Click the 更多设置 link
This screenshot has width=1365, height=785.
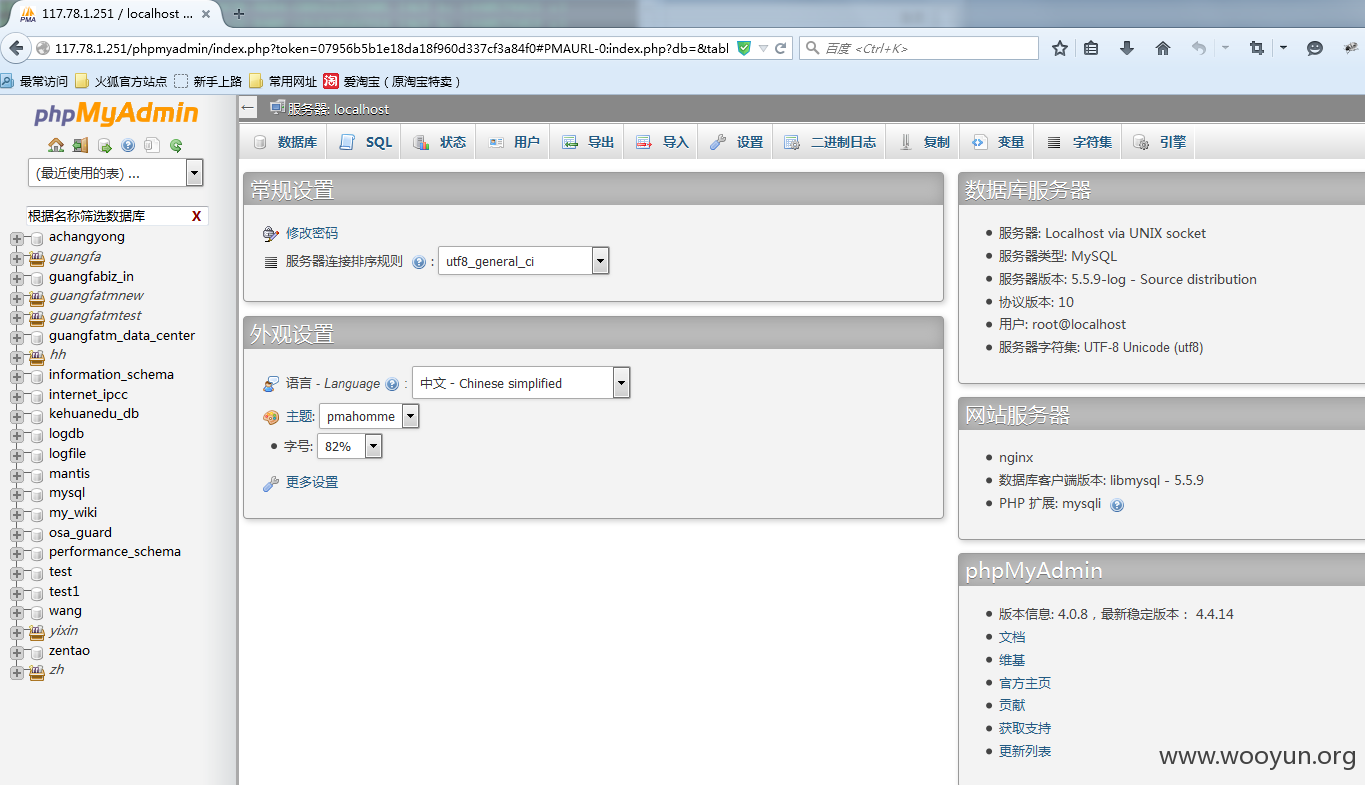click(312, 482)
